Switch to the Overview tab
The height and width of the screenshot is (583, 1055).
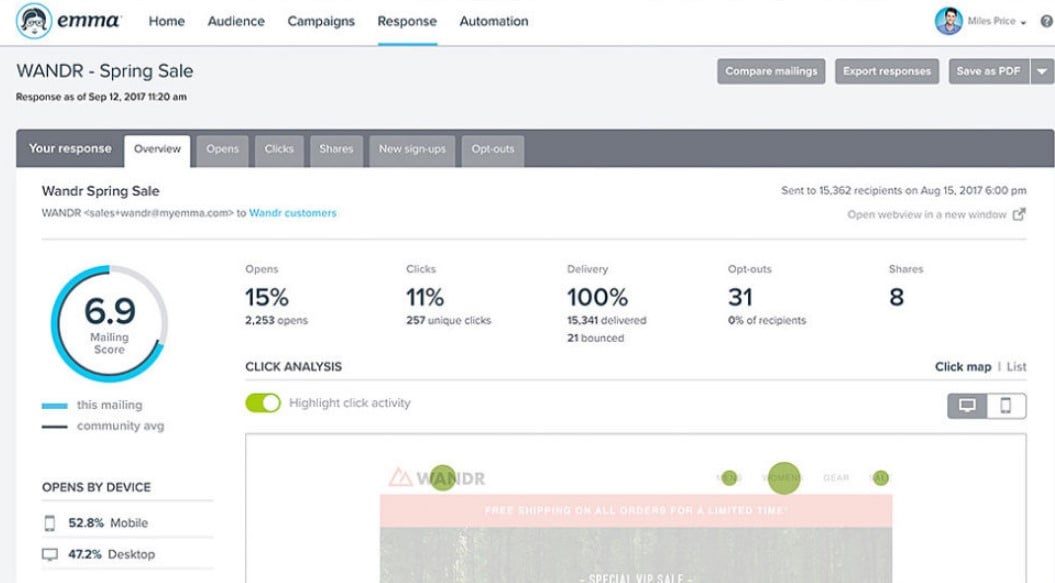coord(157,151)
